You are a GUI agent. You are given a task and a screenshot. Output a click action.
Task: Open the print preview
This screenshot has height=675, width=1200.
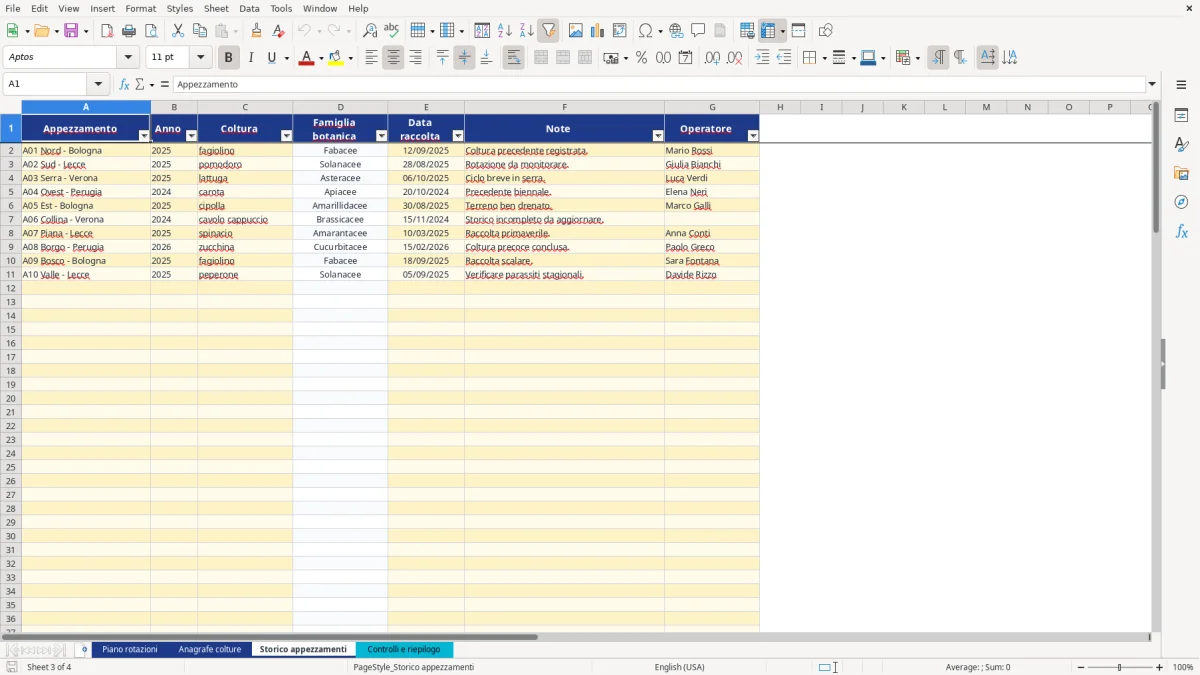pos(151,31)
